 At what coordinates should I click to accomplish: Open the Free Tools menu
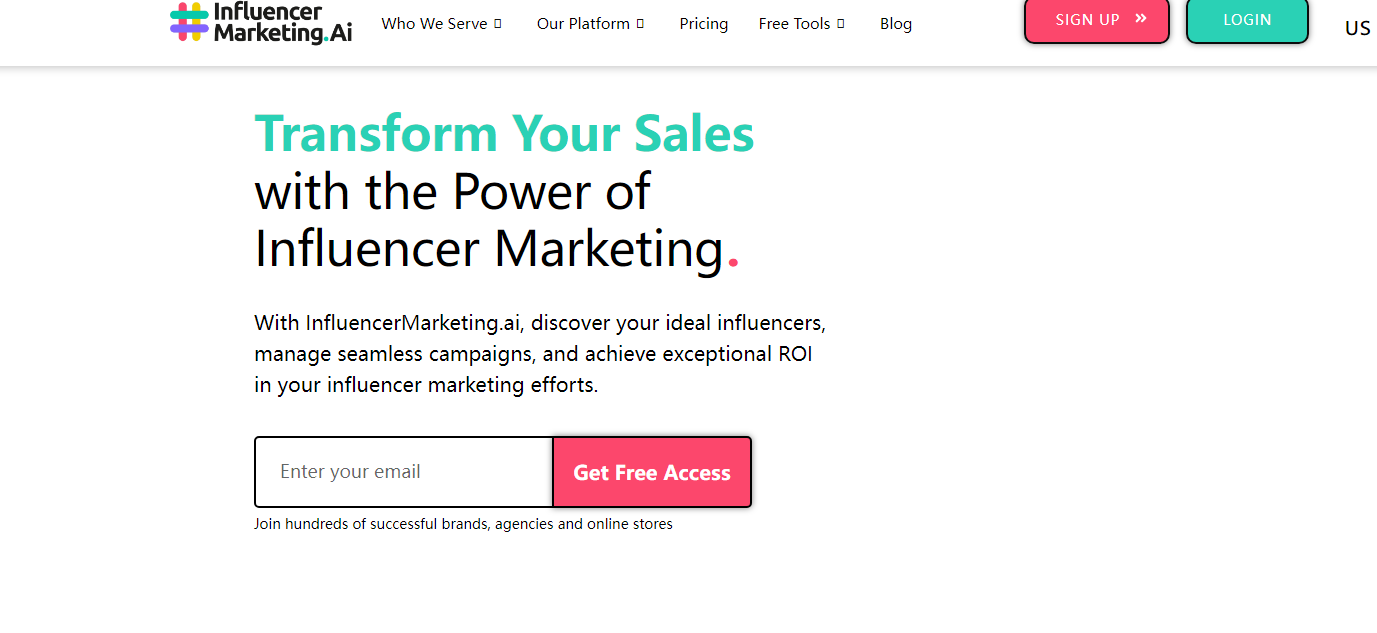(794, 23)
